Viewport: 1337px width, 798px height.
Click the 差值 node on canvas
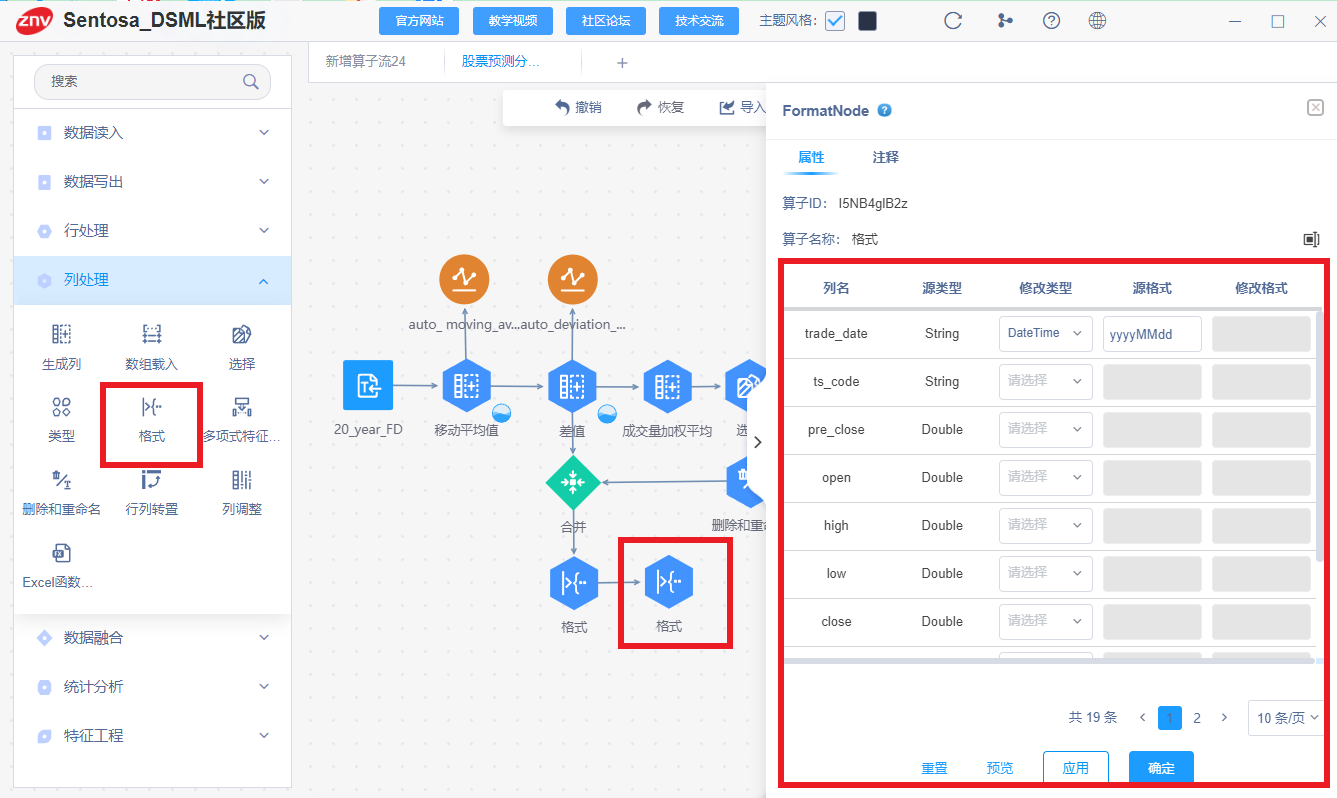[x=572, y=385]
